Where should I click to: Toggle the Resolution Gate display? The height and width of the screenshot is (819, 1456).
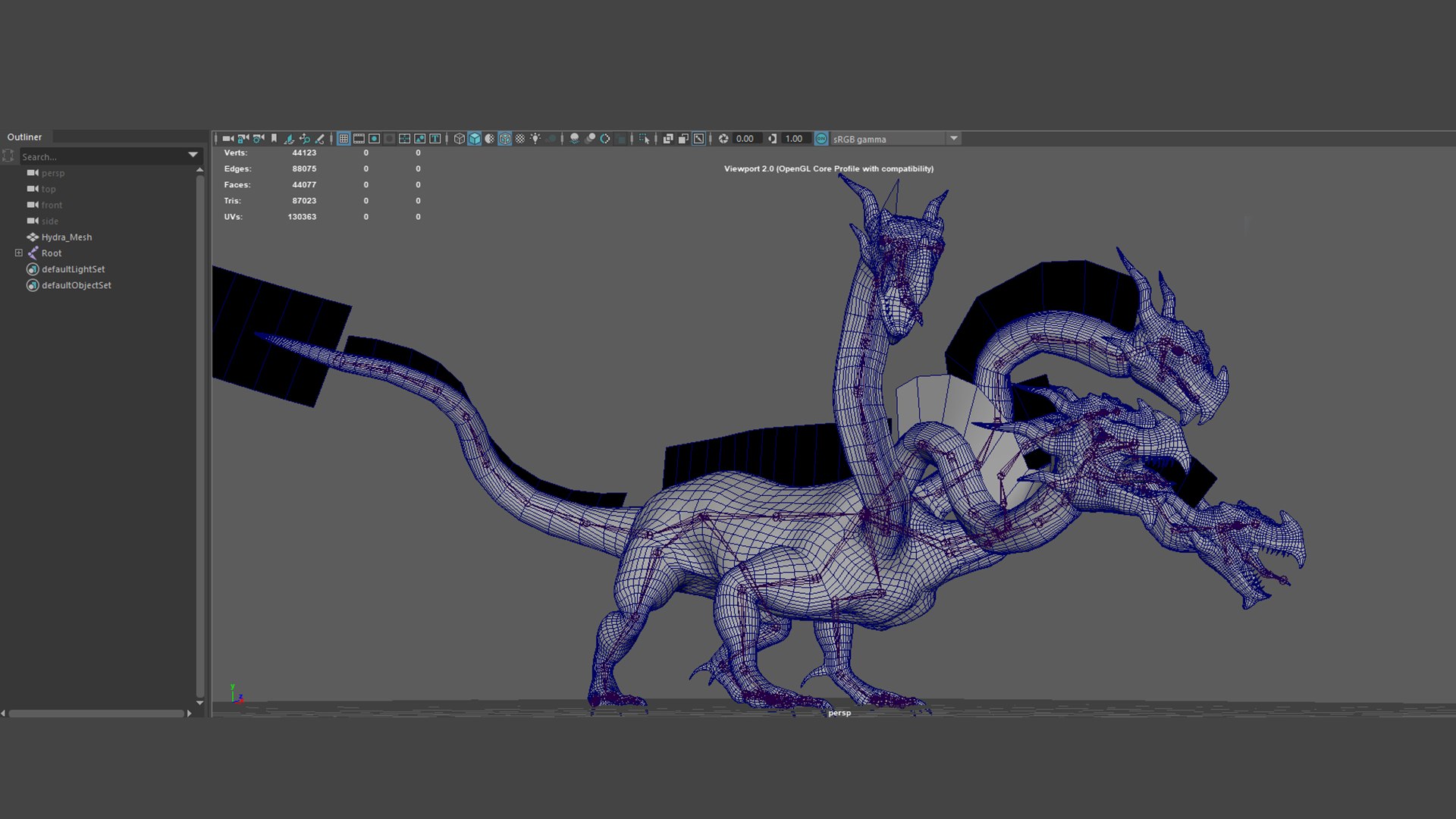(x=374, y=139)
